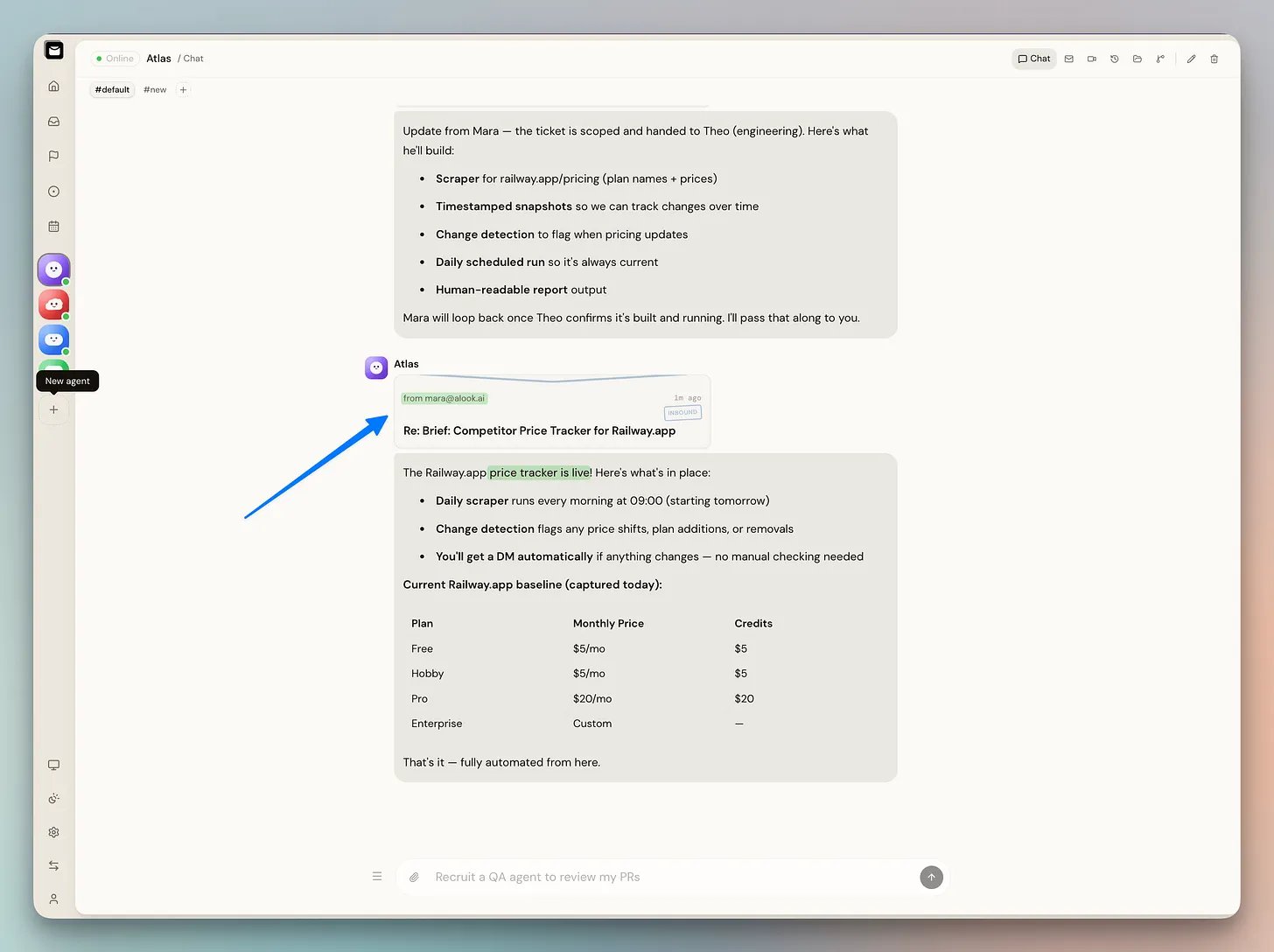Attach a file with the paperclip icon
Screen dimensions: 1274x952
(x=415, y=877)
